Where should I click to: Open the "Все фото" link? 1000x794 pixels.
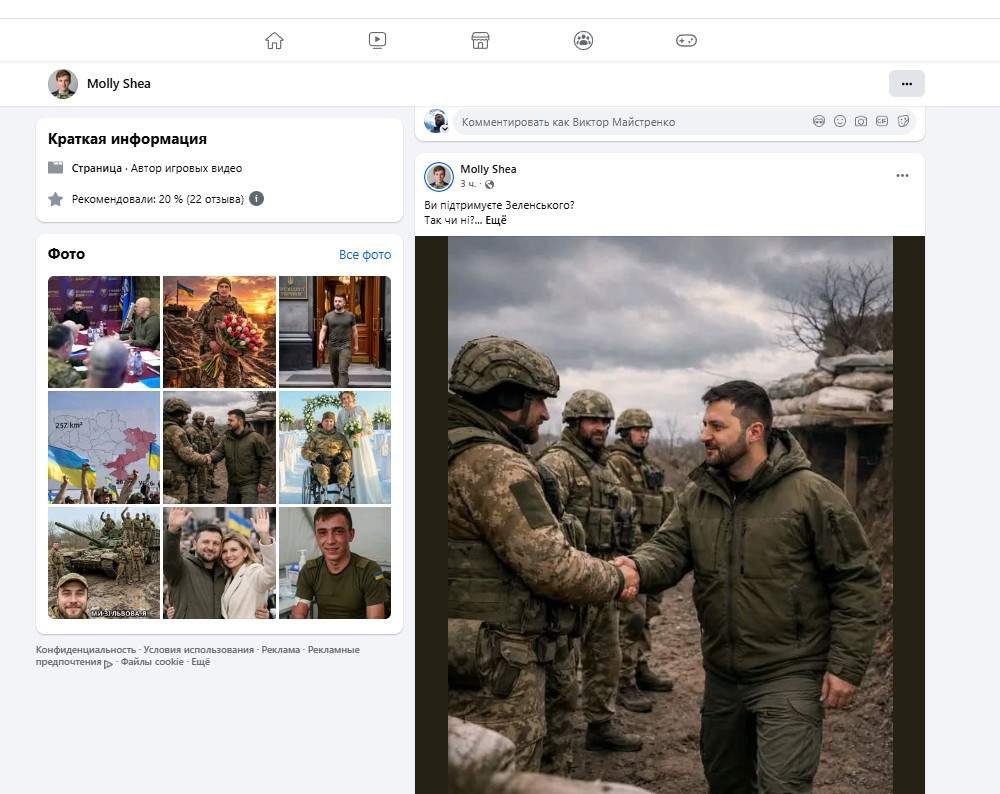(365, 255)
